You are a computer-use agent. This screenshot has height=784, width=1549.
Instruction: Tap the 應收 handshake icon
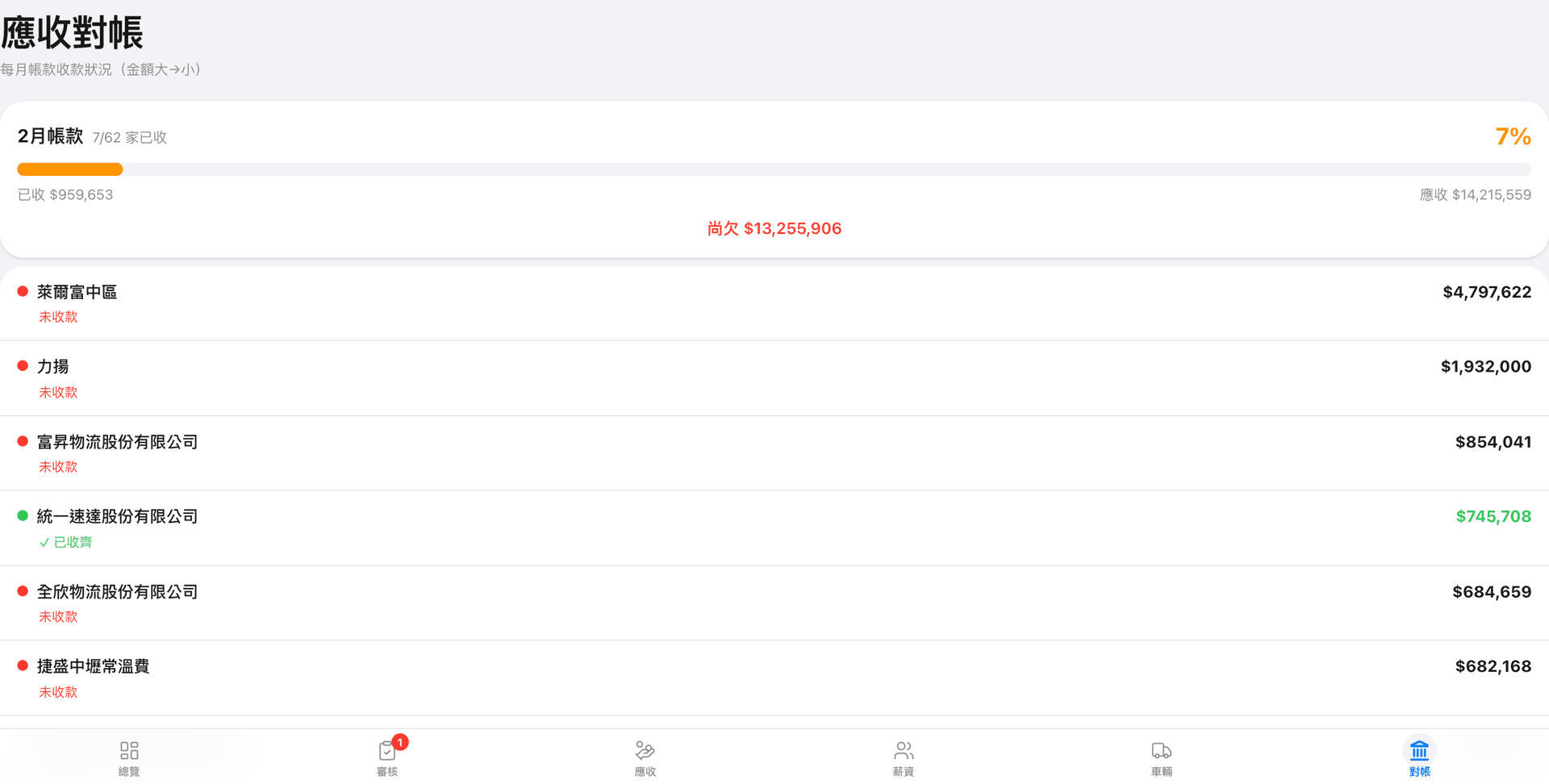[645, 751]
